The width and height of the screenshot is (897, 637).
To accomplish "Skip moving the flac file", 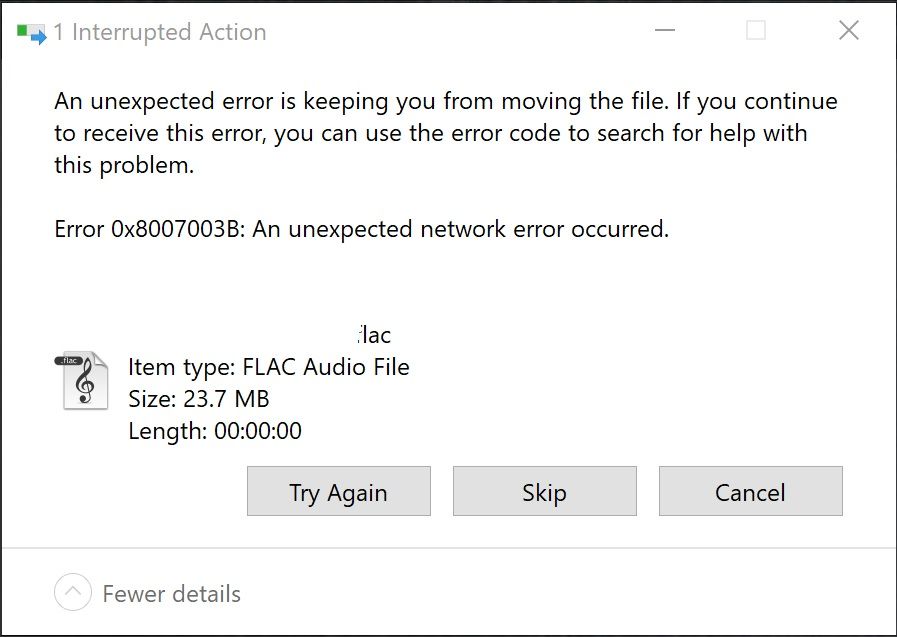I will pyautogui.click(x=544, y=491).
